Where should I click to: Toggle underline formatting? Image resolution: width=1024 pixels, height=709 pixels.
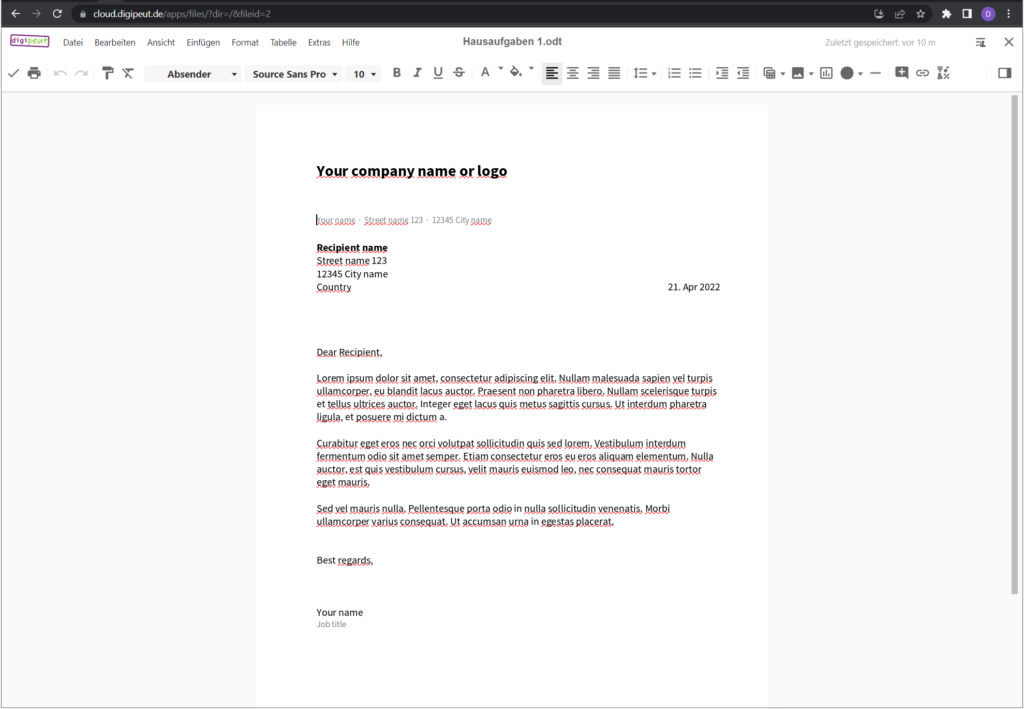pos(438,72)
